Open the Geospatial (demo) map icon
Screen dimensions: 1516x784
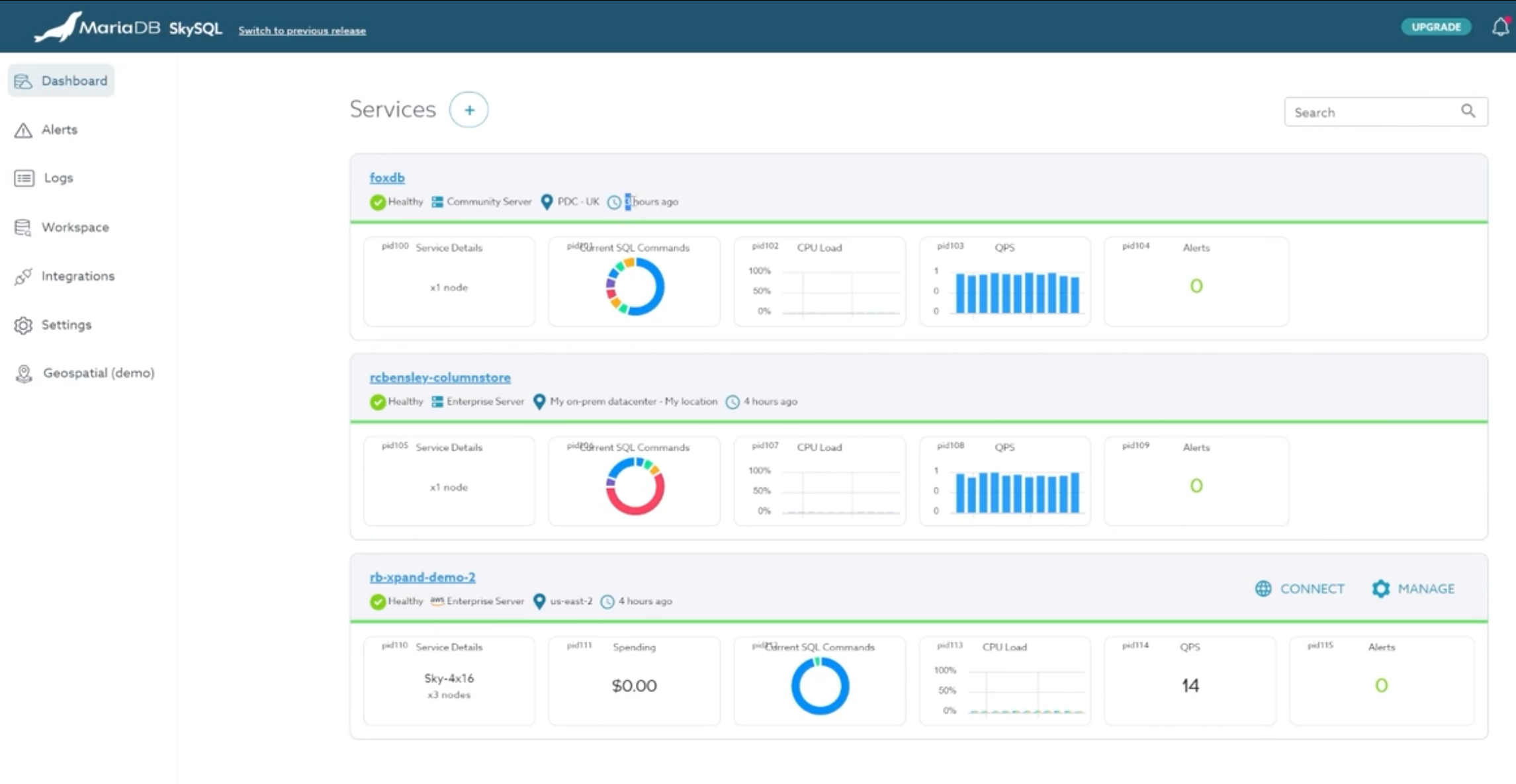[24, 373]
